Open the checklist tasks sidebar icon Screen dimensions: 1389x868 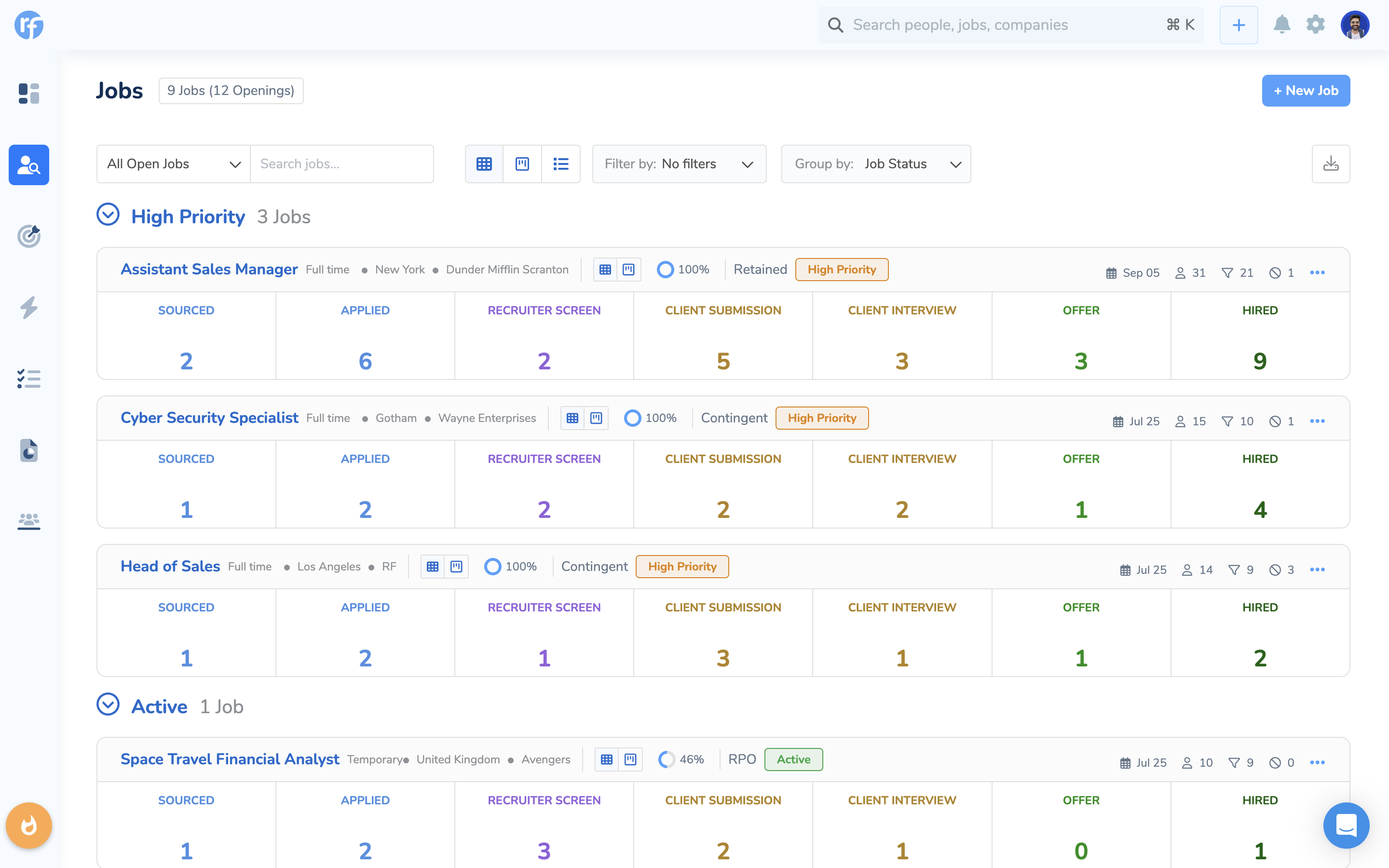point(29,379)
